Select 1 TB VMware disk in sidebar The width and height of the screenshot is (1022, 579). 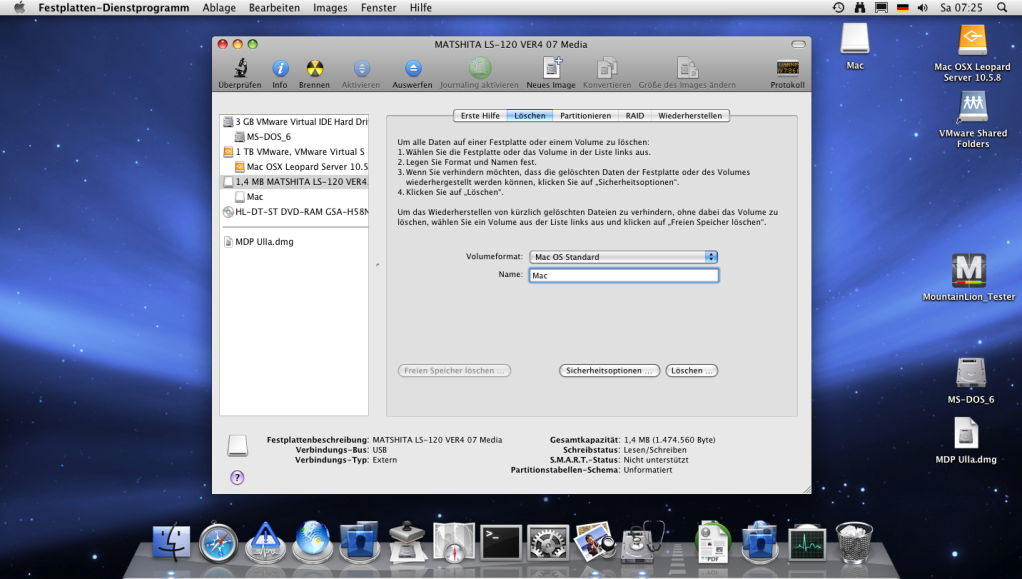(x=295, y=152)
